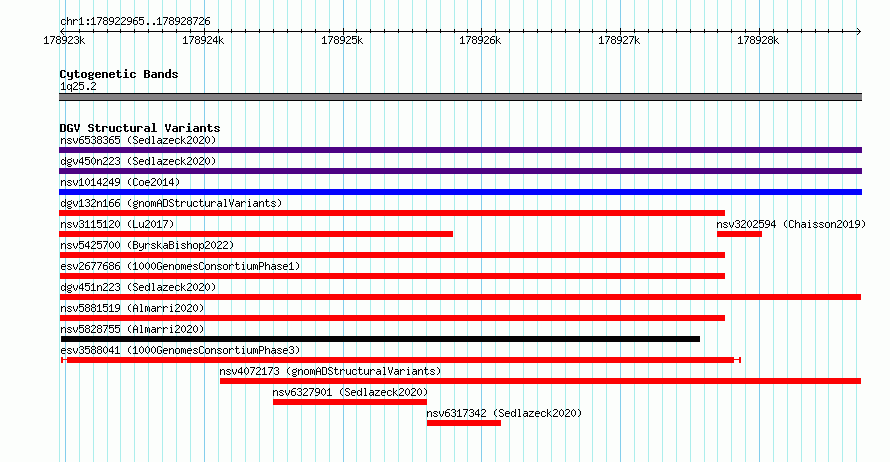
Task: Select the blue nsv1014249 variant bar
Action: point(460,192)
